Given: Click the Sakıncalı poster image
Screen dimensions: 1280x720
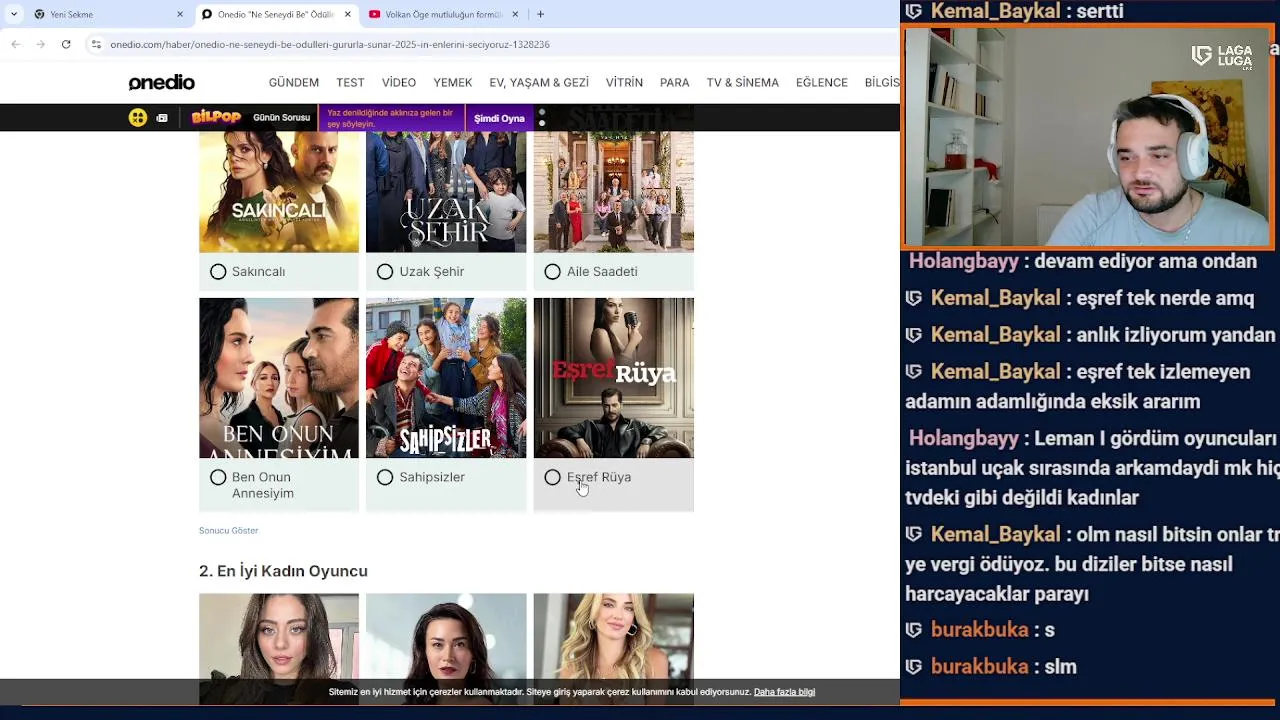Looking at the screenshot, I should pos(279,191).
